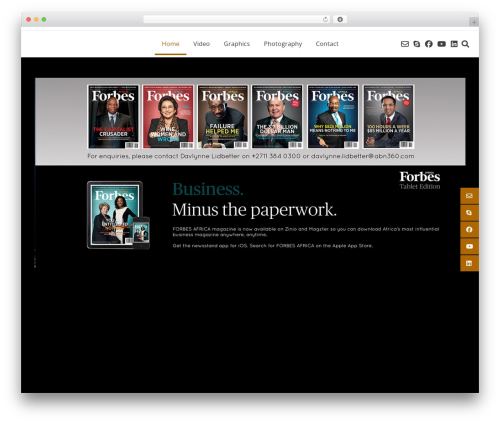Click the orange sidebar Facebook button
The height and width of the screenshot is (423, 500).
point(469,230)
